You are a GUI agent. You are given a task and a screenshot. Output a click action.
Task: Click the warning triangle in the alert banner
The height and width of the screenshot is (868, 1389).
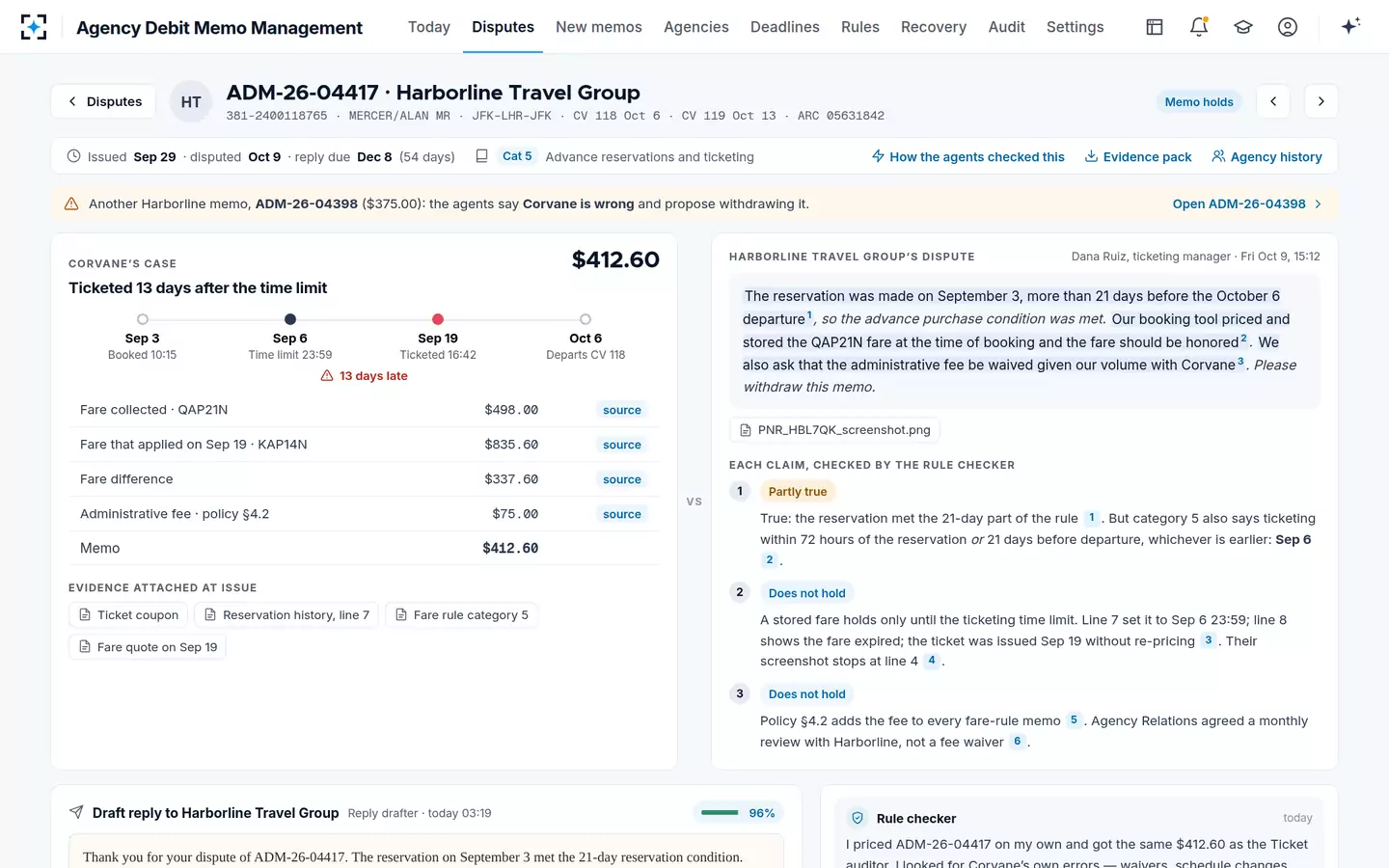tap(71, 203)
